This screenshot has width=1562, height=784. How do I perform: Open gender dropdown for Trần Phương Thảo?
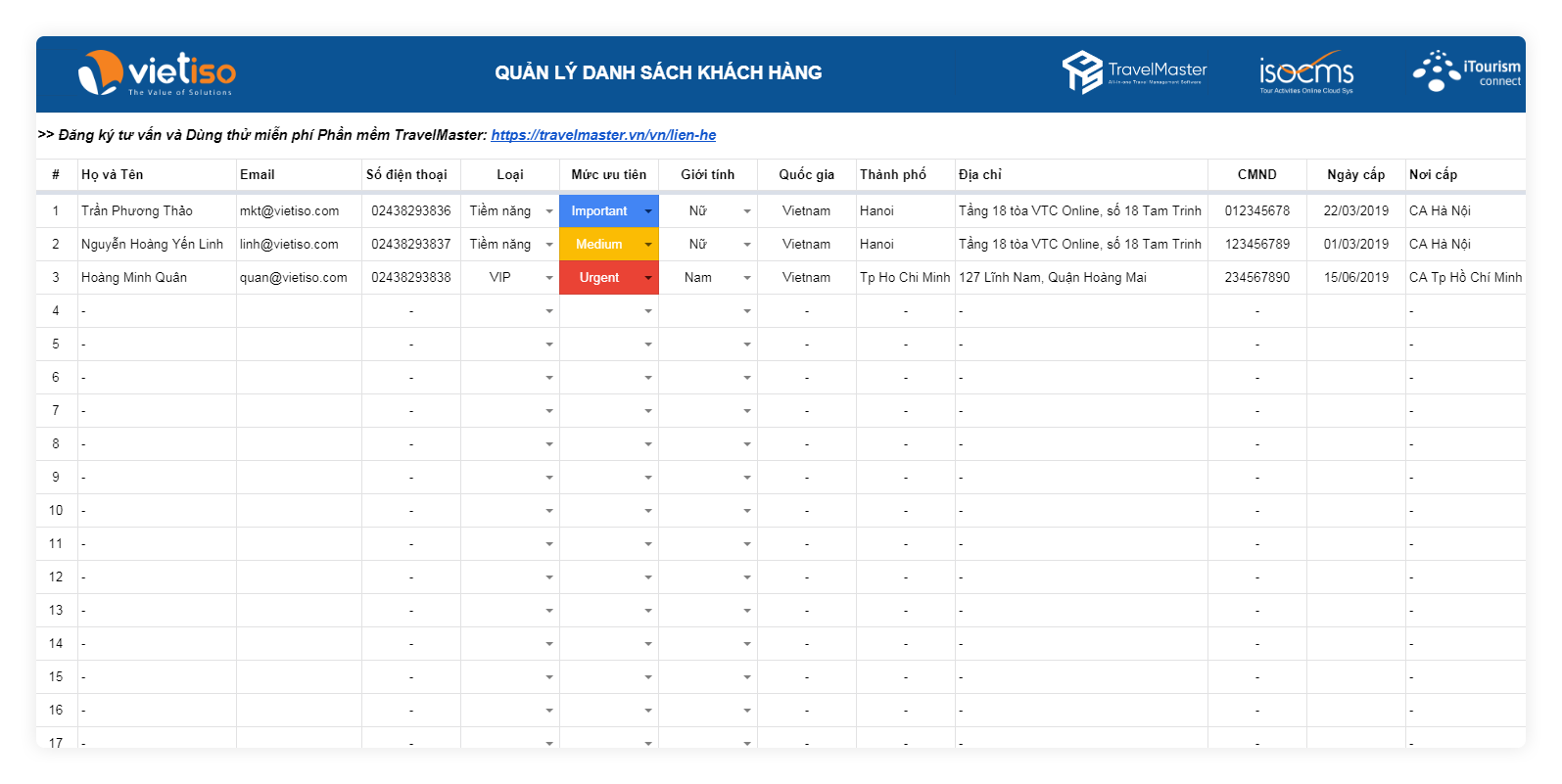tap(747, 211)
